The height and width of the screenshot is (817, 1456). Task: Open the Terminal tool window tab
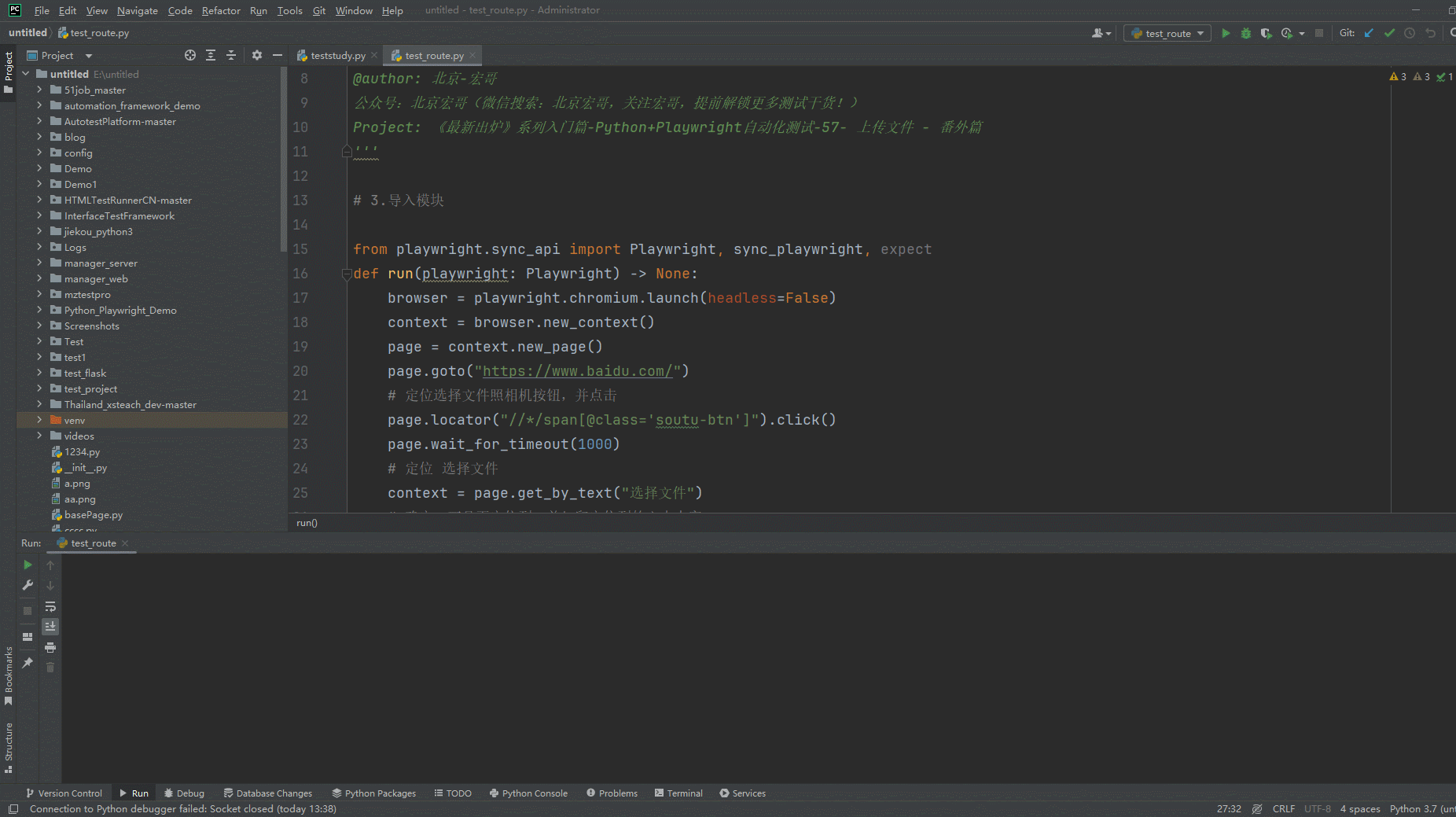click(x=678, y=793)
